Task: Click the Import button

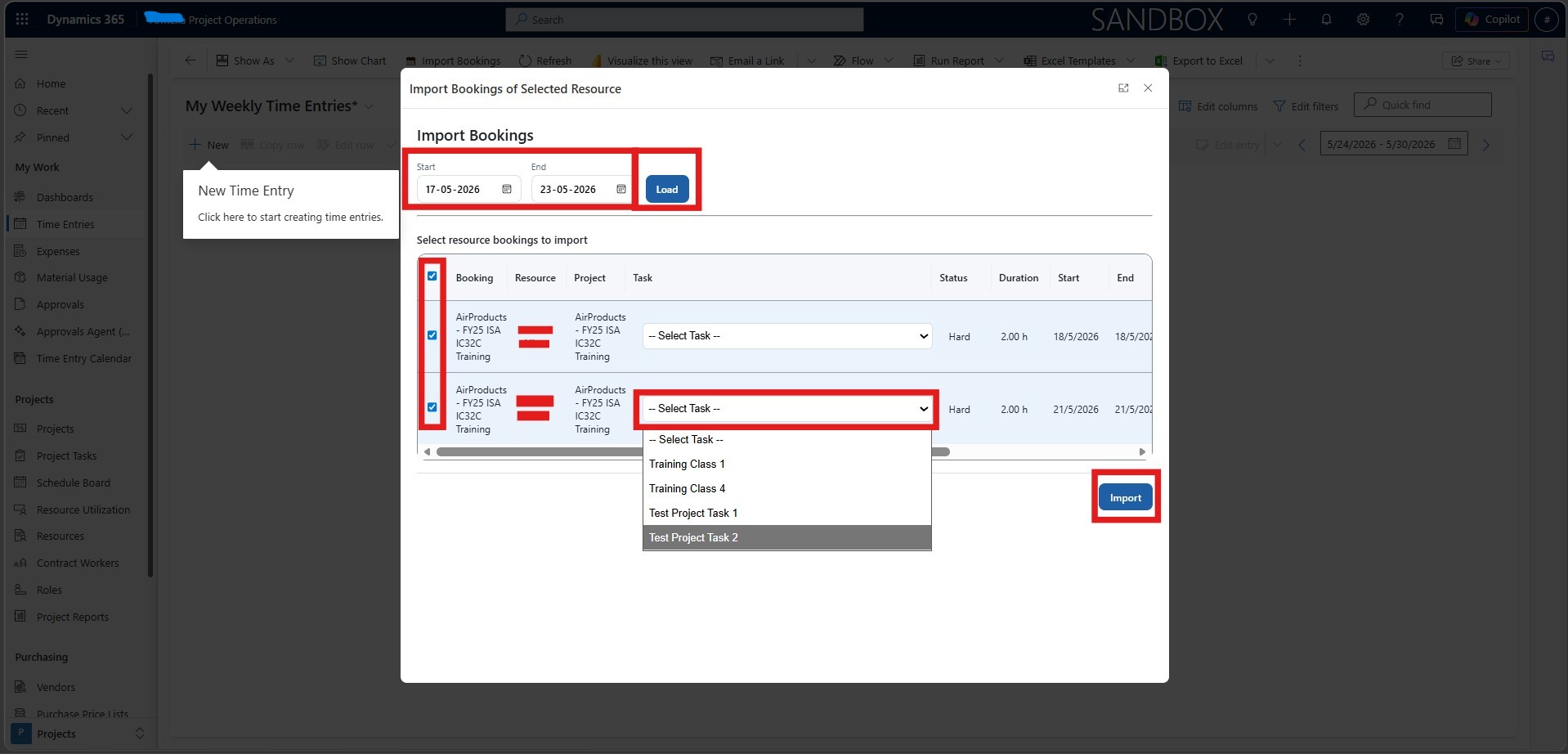Action: [x=1126, y=497]
